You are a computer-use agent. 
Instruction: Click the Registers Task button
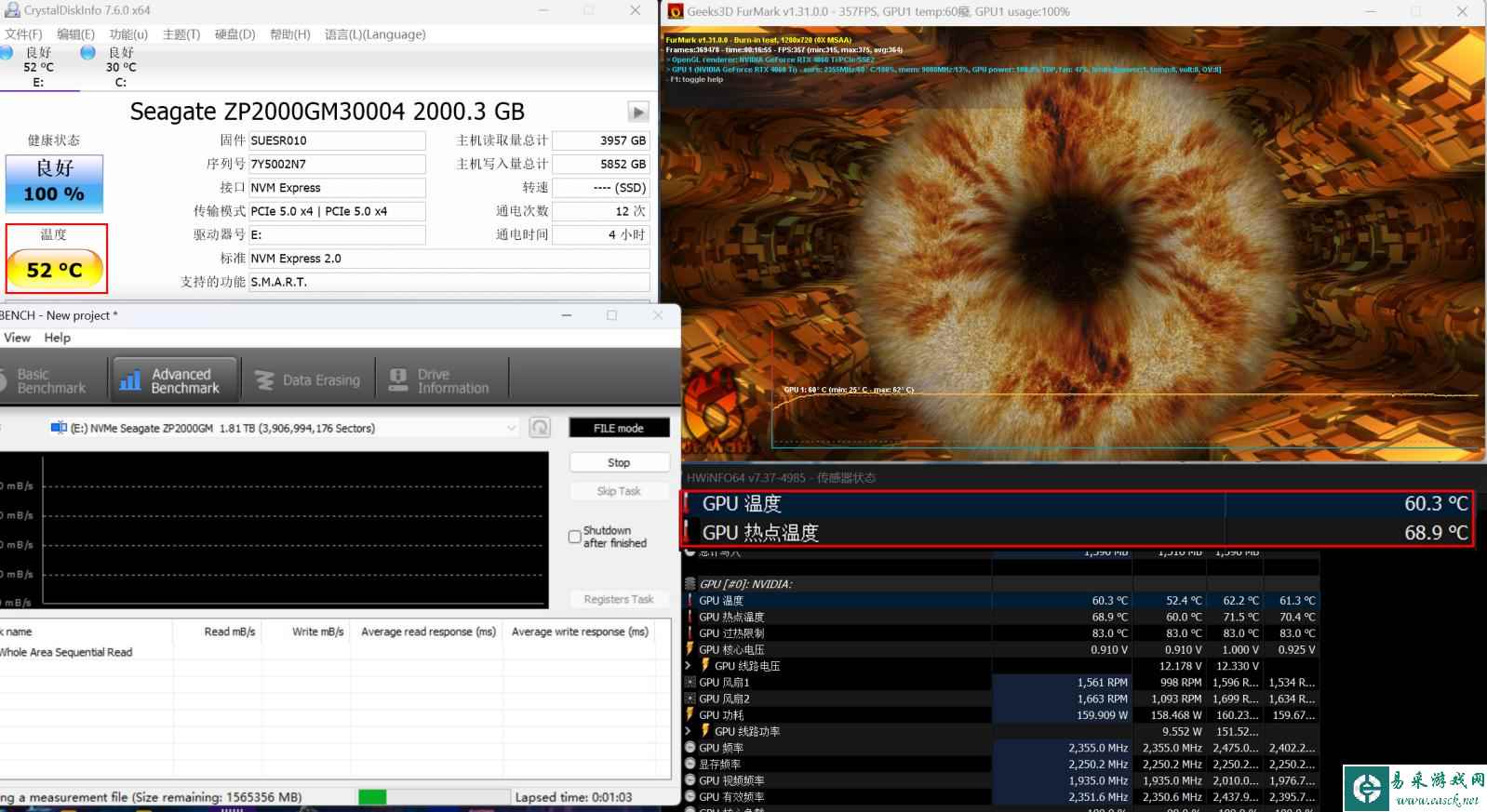click(619, 599)
